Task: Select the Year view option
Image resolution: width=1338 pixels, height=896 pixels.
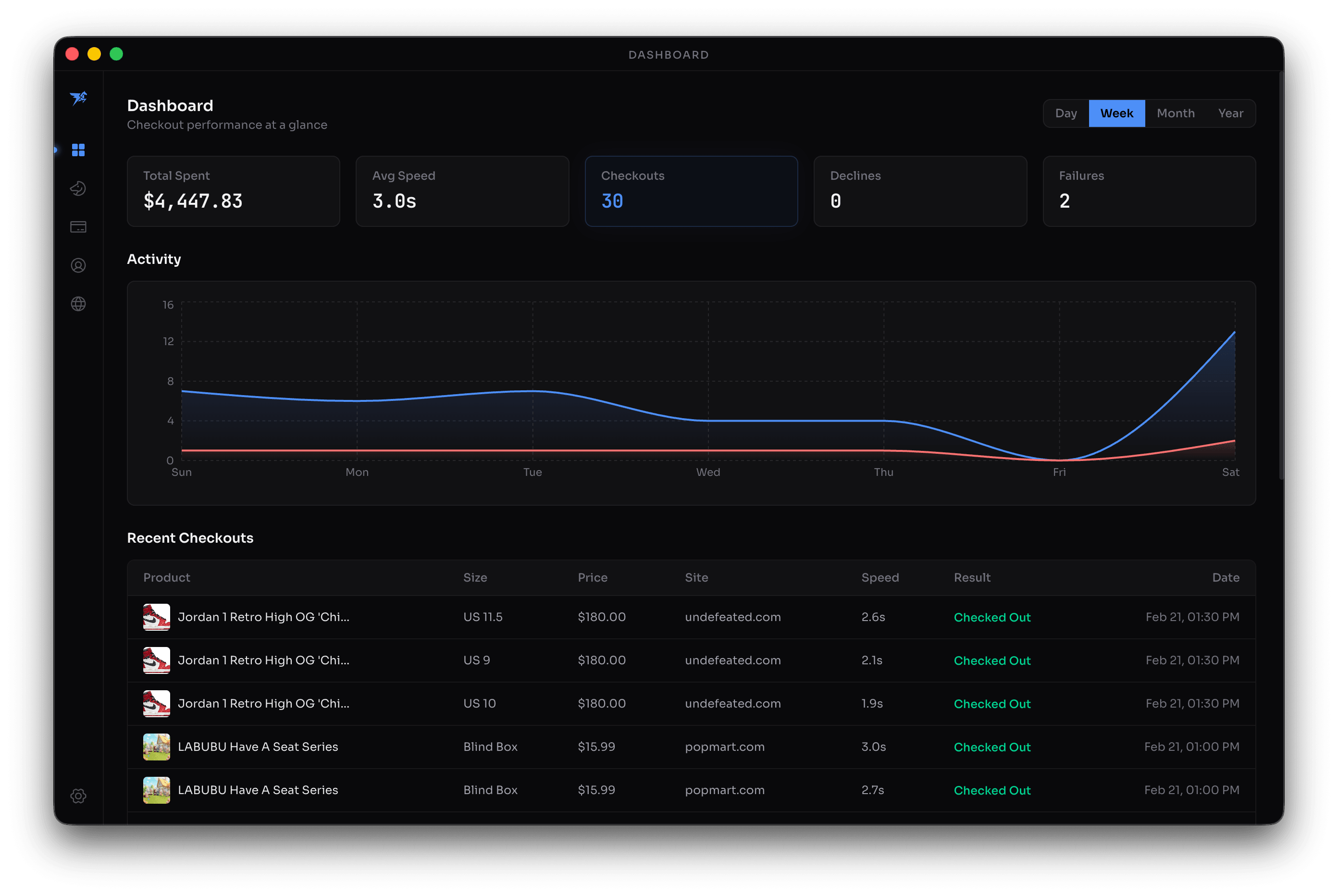Action: 1231,113
